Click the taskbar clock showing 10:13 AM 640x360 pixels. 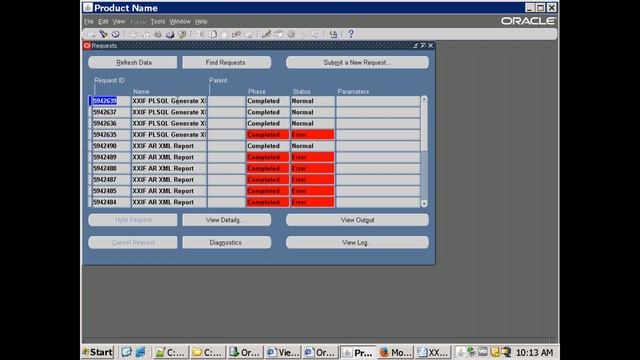pos(534,353)
